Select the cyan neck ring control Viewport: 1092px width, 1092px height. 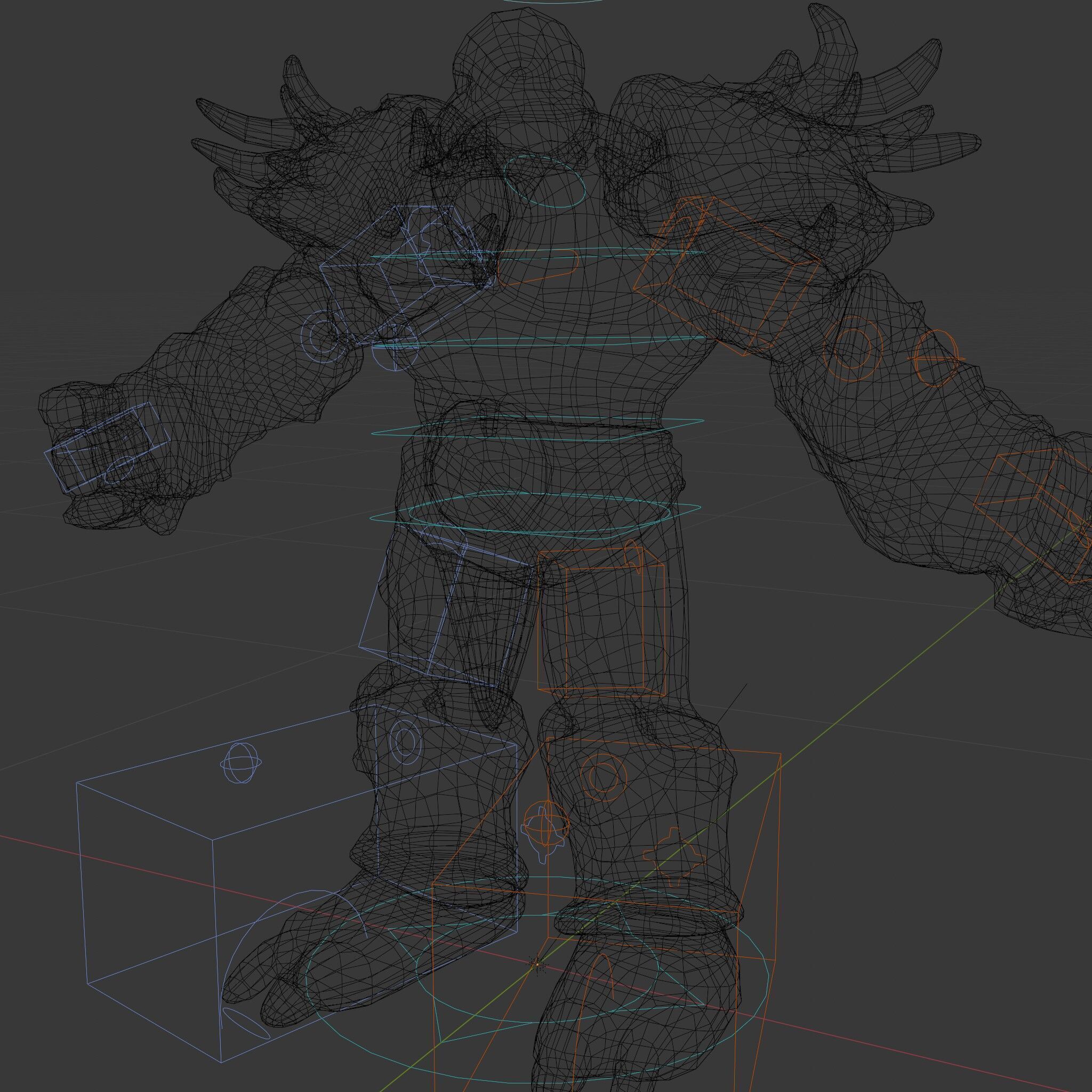pos(544,181)
